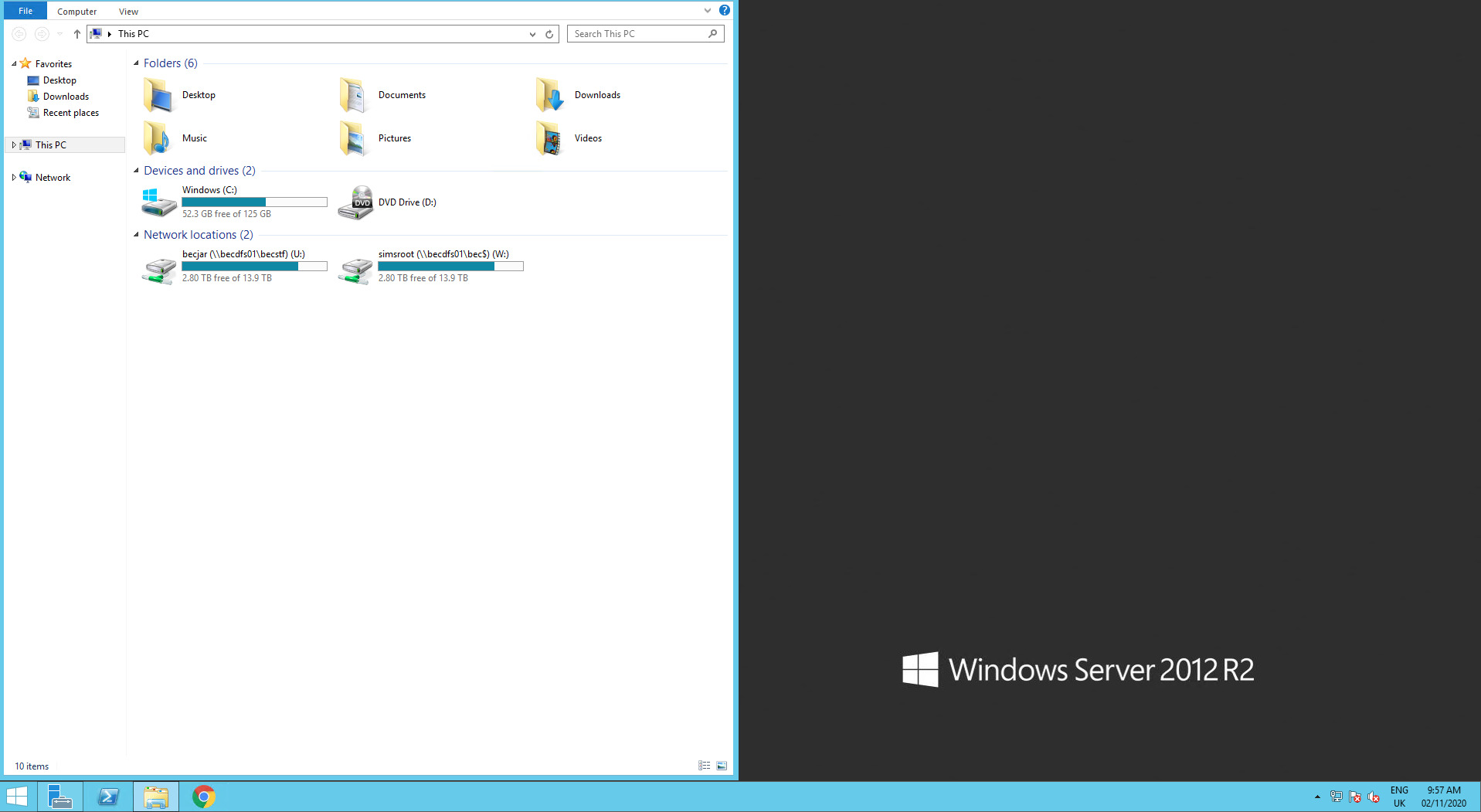Screen dimensions: 1481x812
Task: Open the View ribbon tab
Action: click(129, 12)
